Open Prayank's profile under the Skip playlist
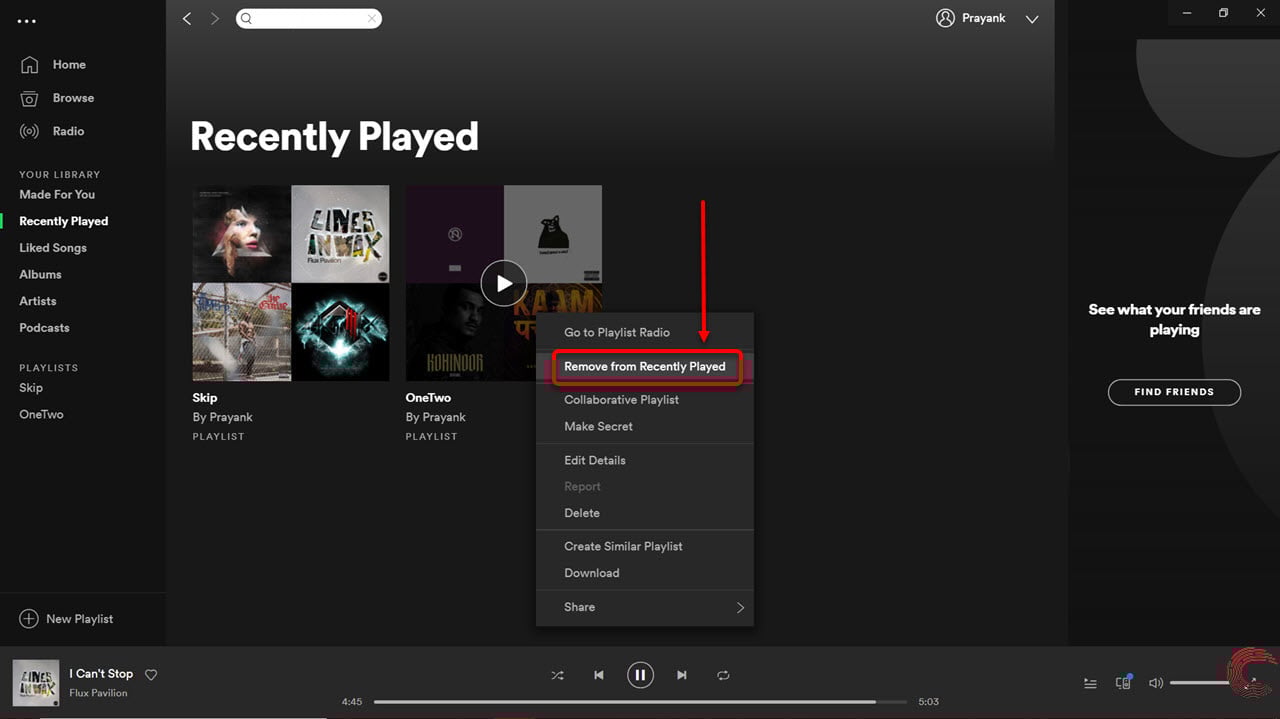This screenshot has height=719, width=1280. (x=231, y=417)
